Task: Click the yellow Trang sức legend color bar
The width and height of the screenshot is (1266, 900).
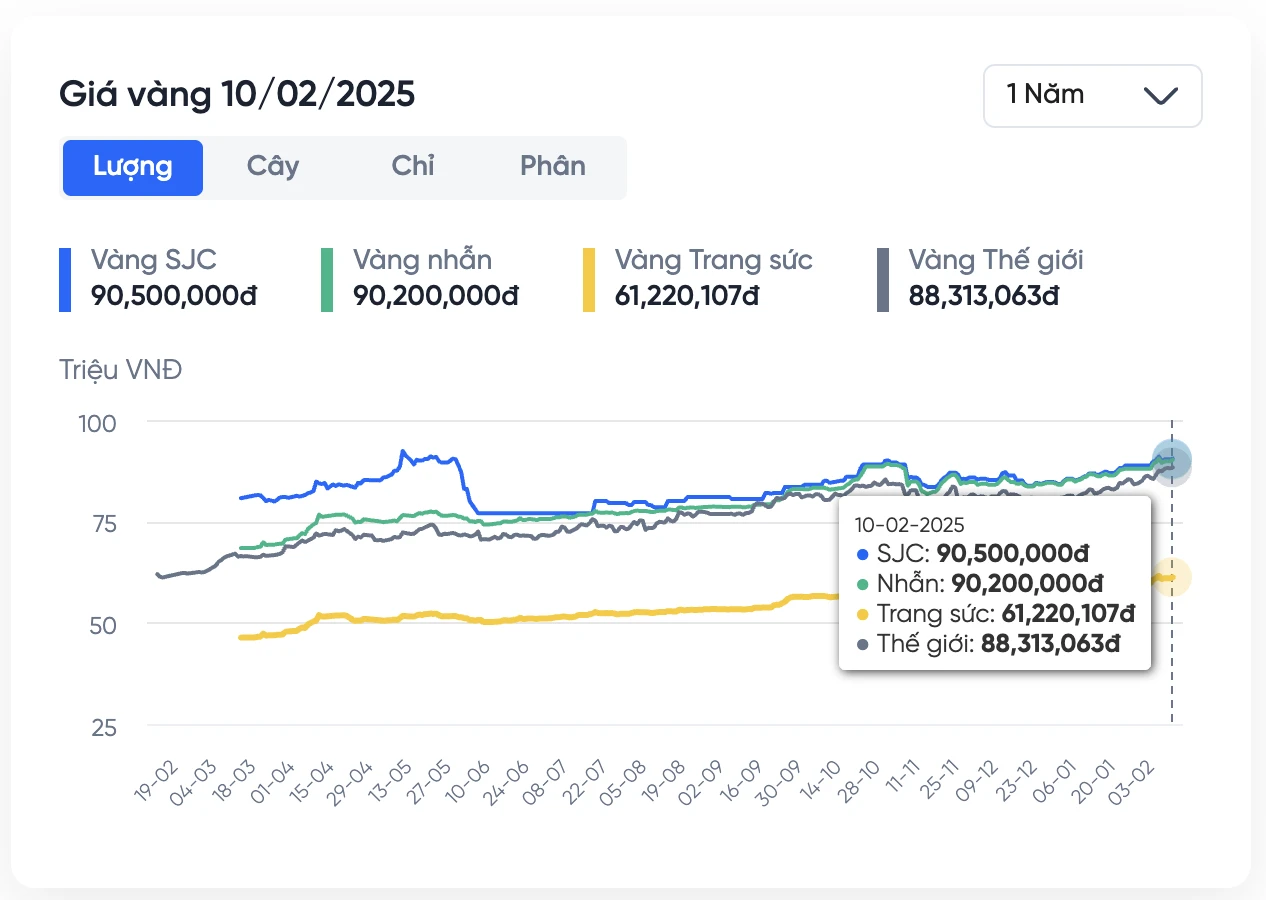Action: (x=589, y=279)
